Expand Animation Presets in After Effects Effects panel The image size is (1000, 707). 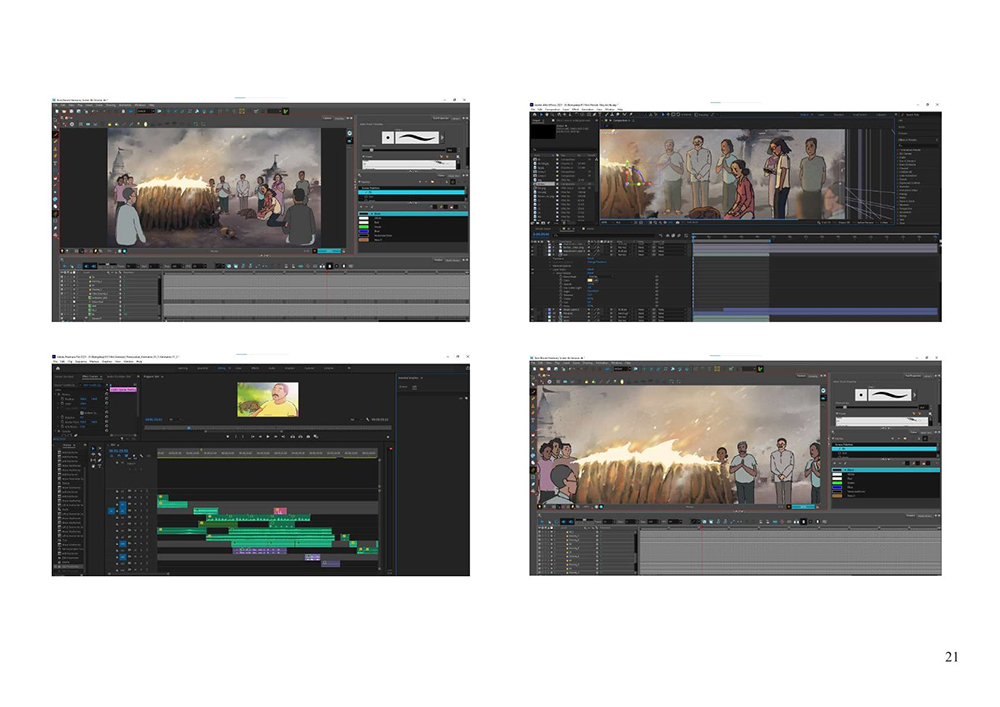[x=900, y=150]
